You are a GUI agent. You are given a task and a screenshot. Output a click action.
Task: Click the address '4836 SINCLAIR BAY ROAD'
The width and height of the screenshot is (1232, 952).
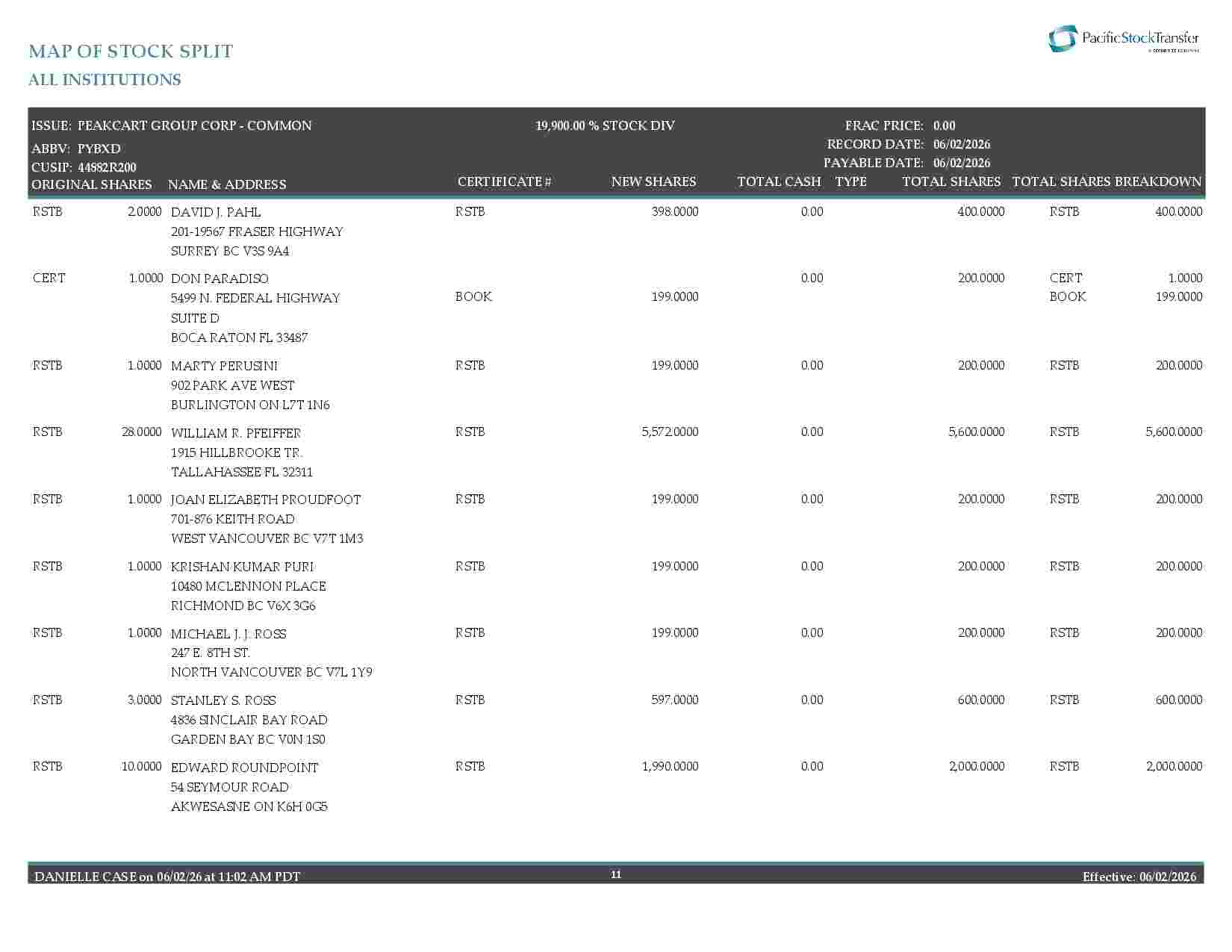(x=249, y=720)
